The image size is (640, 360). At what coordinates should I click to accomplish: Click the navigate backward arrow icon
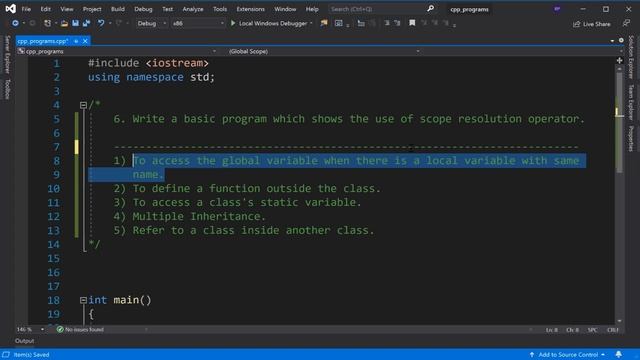[15, 23]
